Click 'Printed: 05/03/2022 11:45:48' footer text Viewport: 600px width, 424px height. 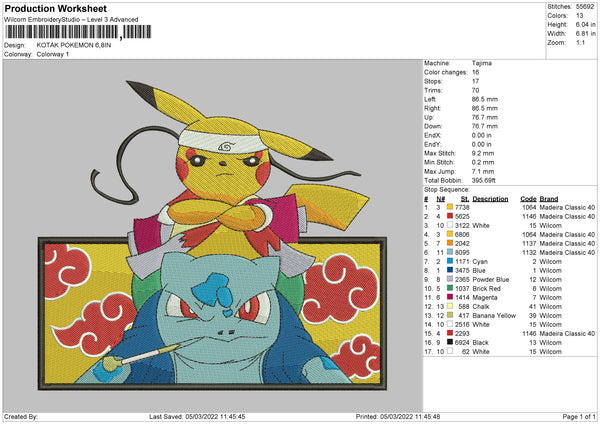click(x=398, y=416)
